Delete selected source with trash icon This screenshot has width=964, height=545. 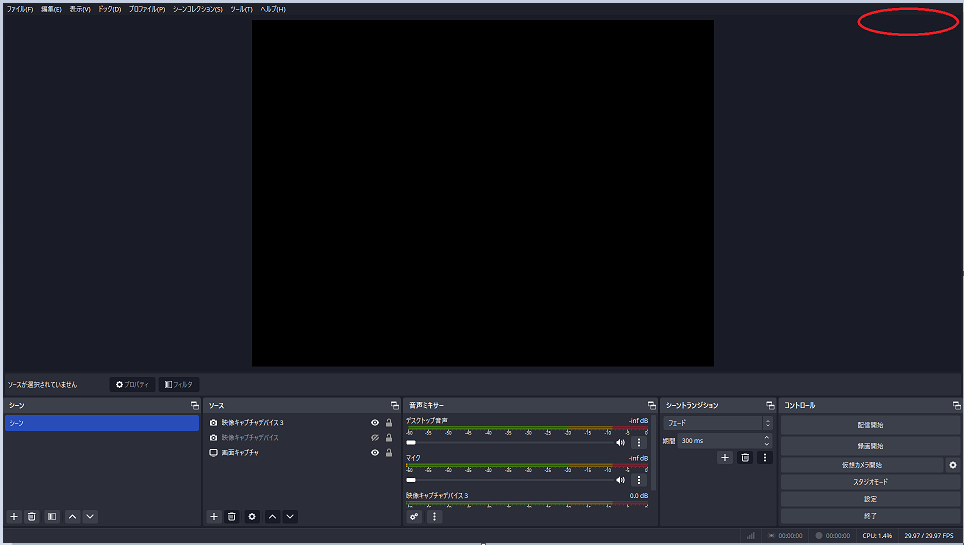pyautogui.click(x=232, y=517)
